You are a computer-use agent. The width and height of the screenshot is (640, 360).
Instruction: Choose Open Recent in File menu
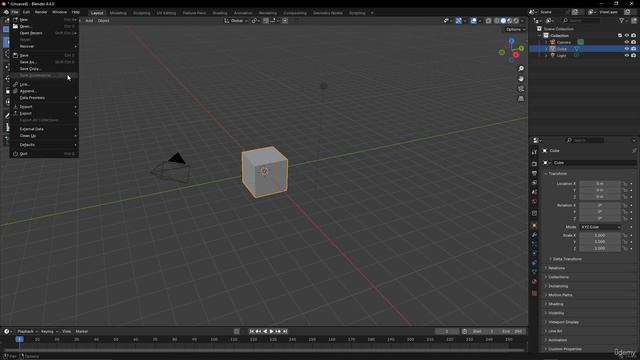(x=44, y=33)
